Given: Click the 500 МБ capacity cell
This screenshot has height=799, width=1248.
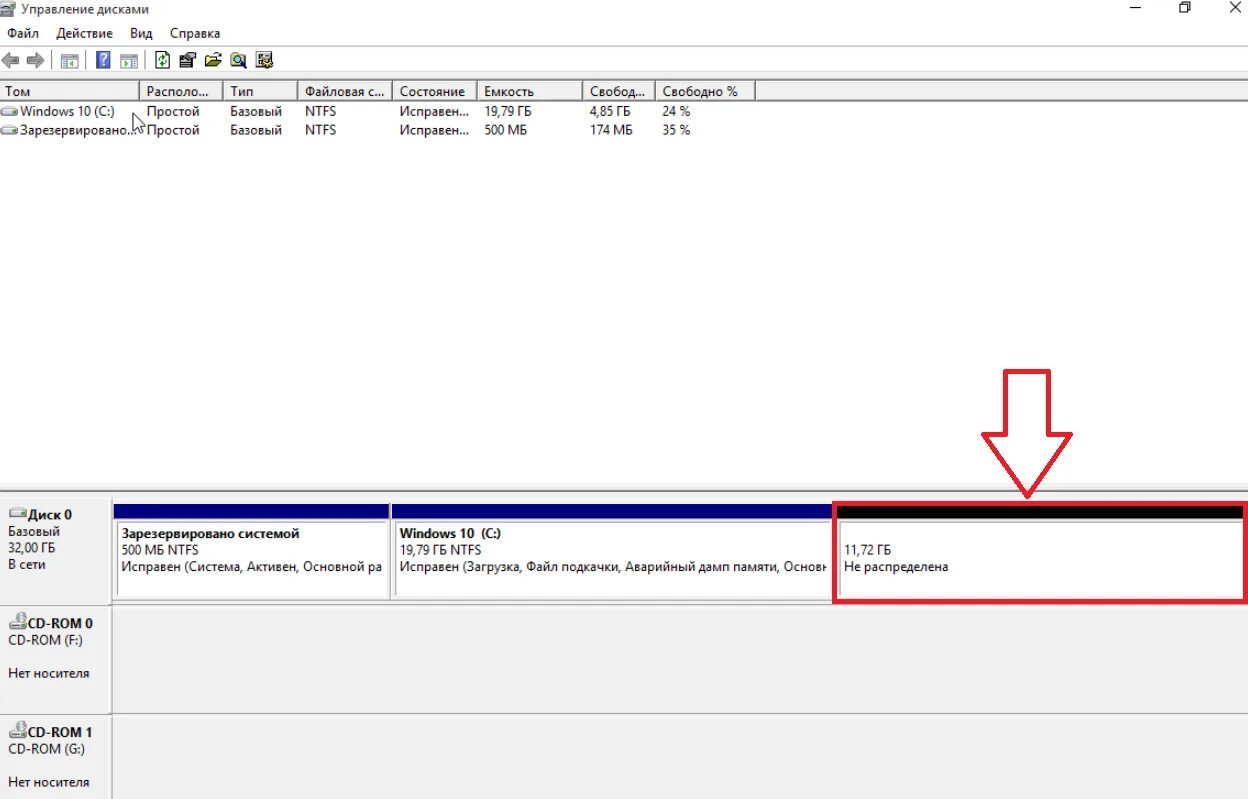Looking at the screenshot, I should pos(506,131).
